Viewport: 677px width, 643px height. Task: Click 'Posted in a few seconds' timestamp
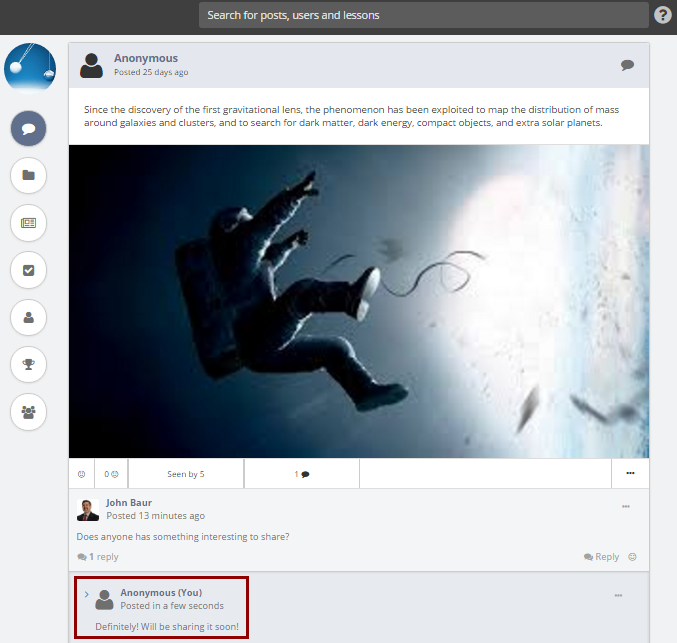pyautogui.click(x=172, y=606)
